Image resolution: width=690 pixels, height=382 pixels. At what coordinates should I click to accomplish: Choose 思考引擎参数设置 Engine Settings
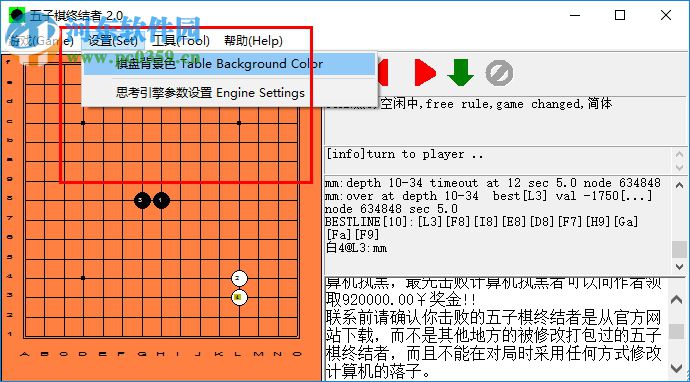pos(229,93)
